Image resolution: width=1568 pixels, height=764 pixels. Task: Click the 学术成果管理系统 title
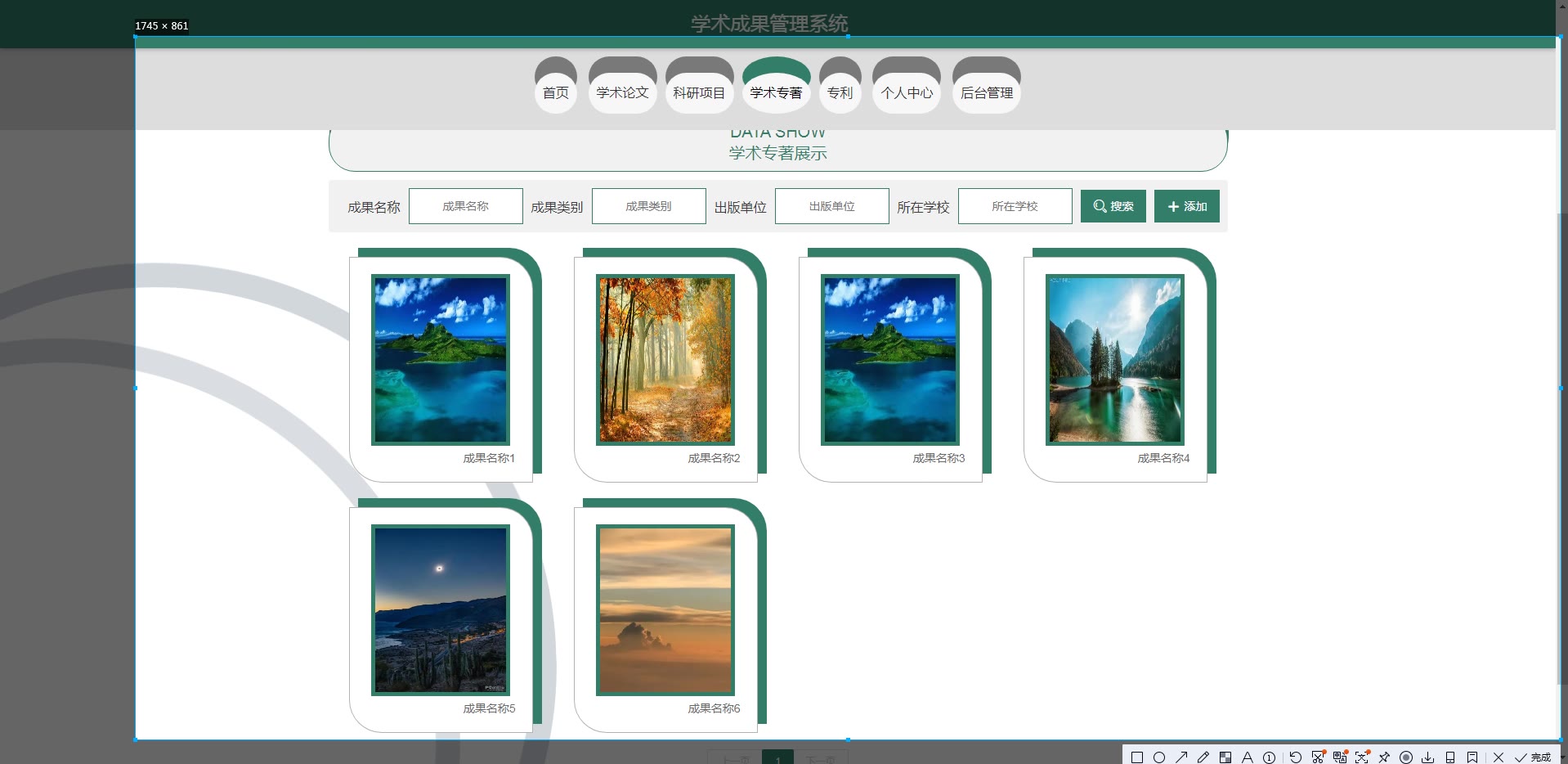tap(769, 24)
